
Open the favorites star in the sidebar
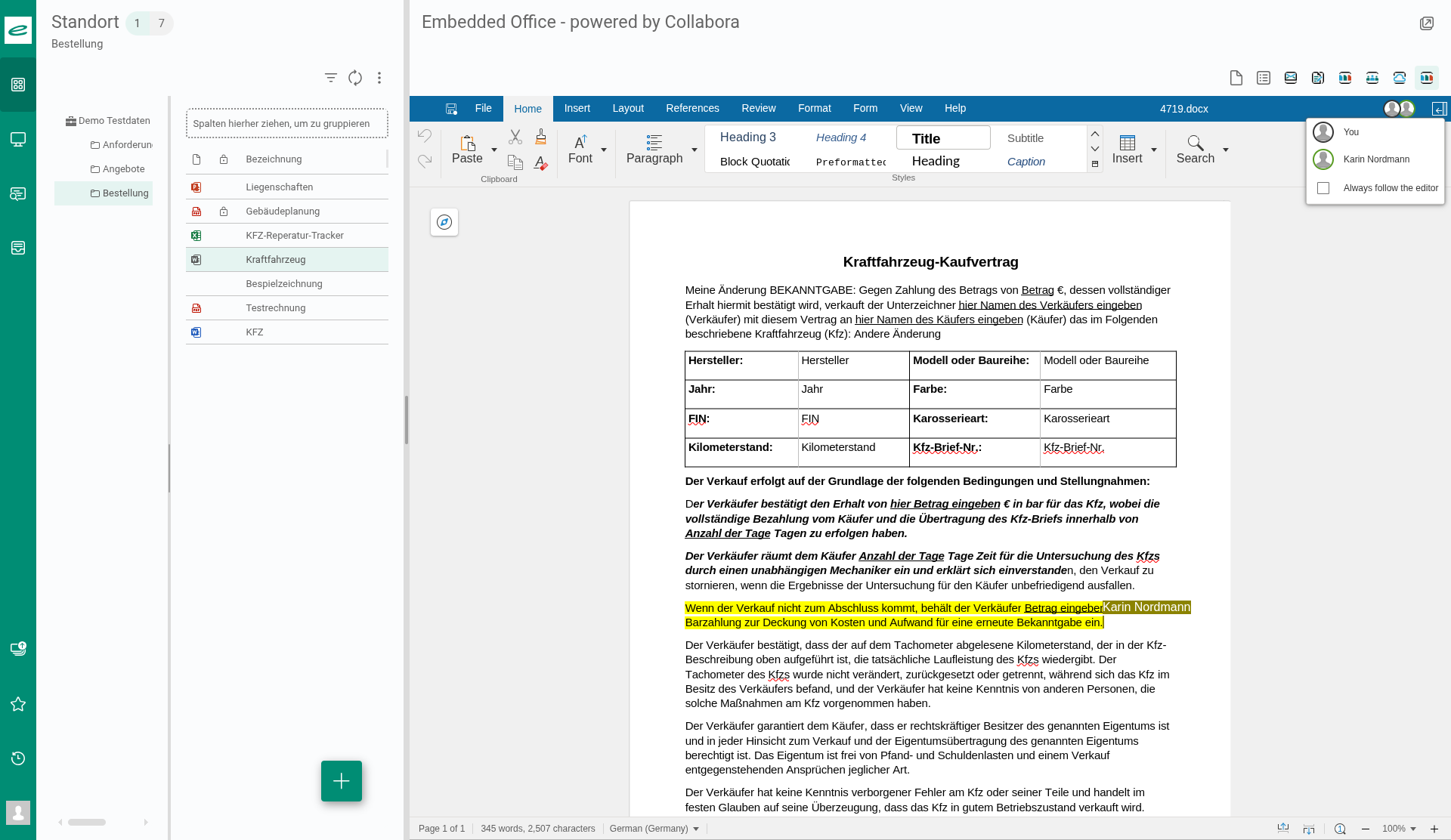pyautogui.click(x=18, y=704)
